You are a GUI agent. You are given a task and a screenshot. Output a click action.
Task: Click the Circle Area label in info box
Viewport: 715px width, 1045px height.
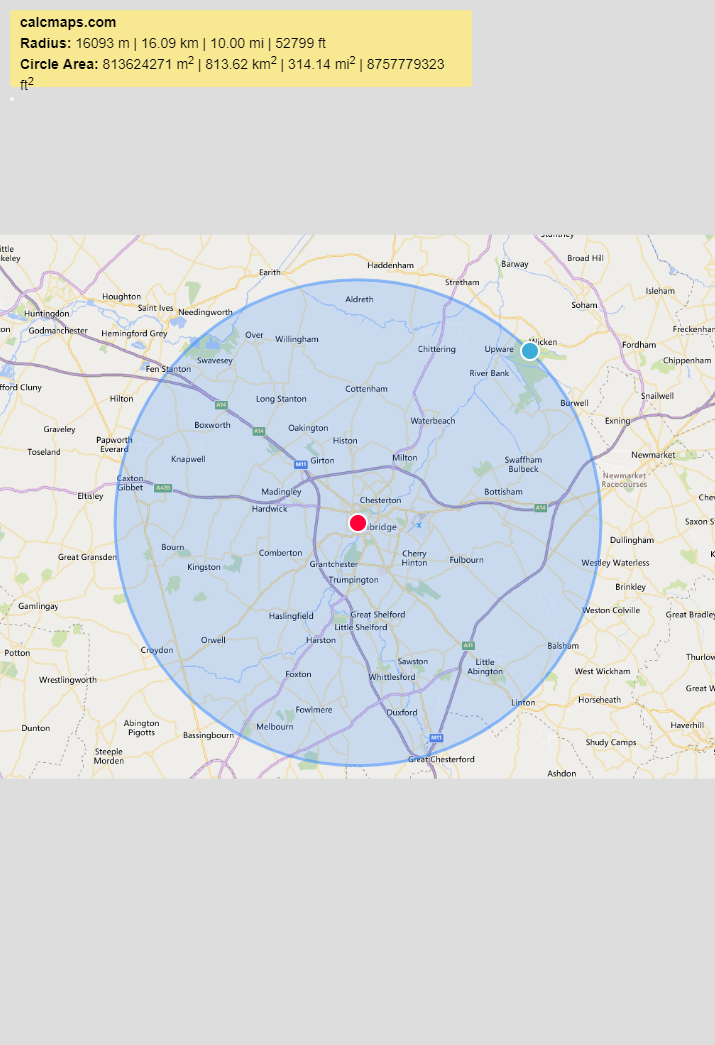[59, 64]
